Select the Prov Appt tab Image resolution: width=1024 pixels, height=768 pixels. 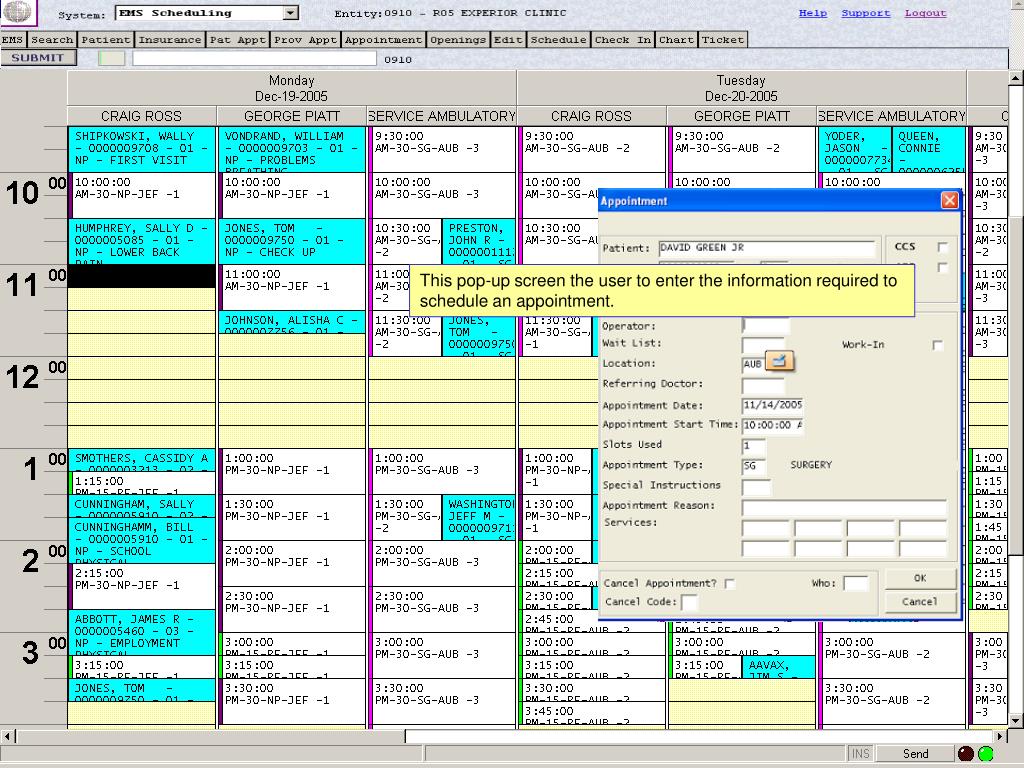pos(305,40)
